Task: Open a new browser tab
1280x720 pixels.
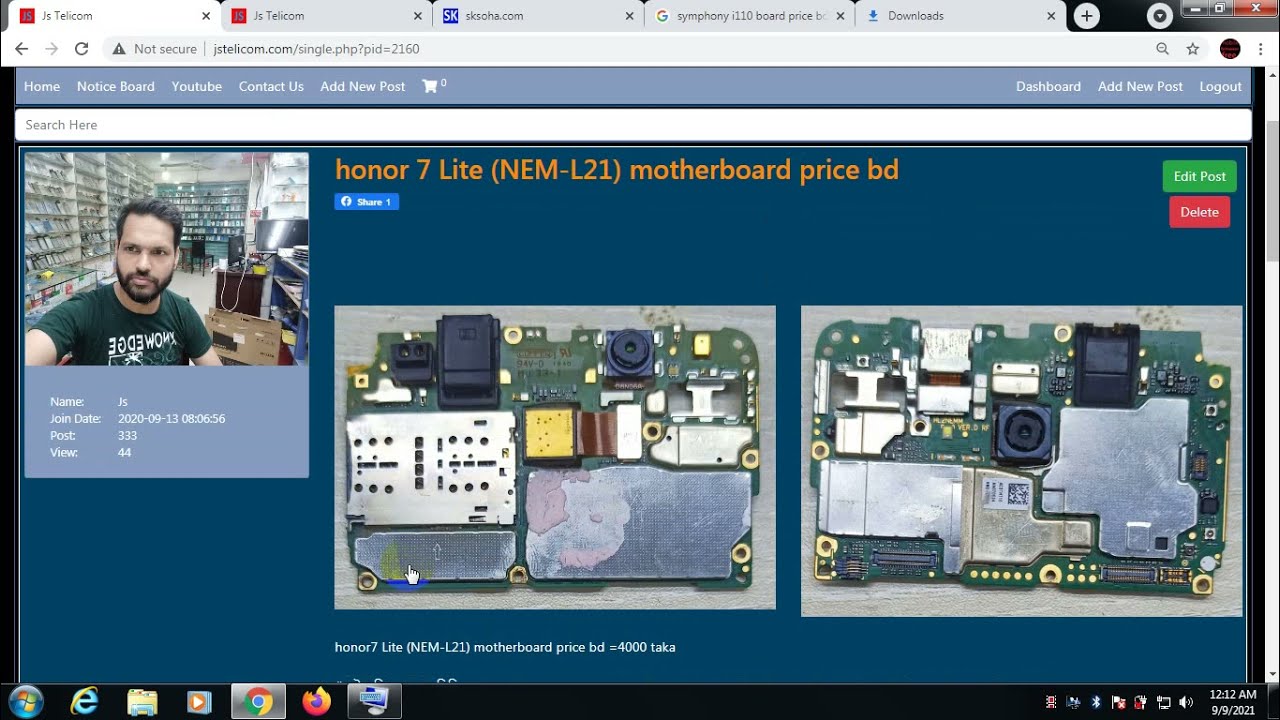Action: tap(1086, 15)
